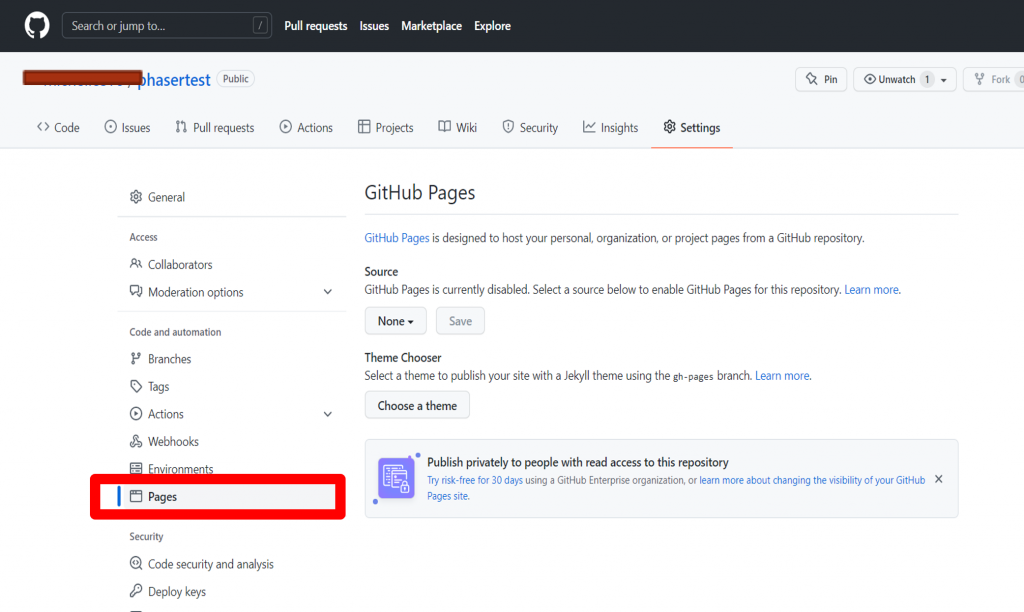Click the Tags label icon
Viewport: 1024px width, 612px height.
[x=136, y=386]
